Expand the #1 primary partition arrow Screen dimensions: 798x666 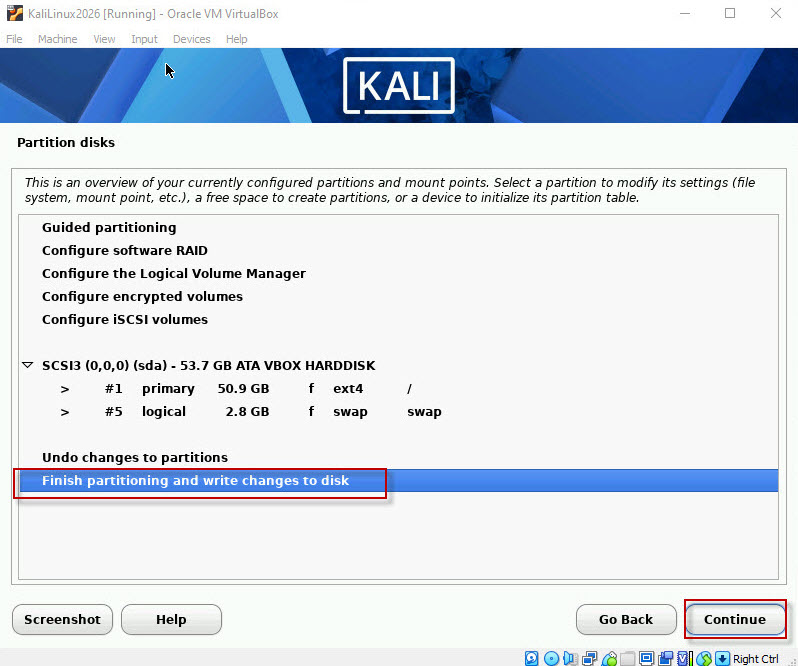(65, 389)
